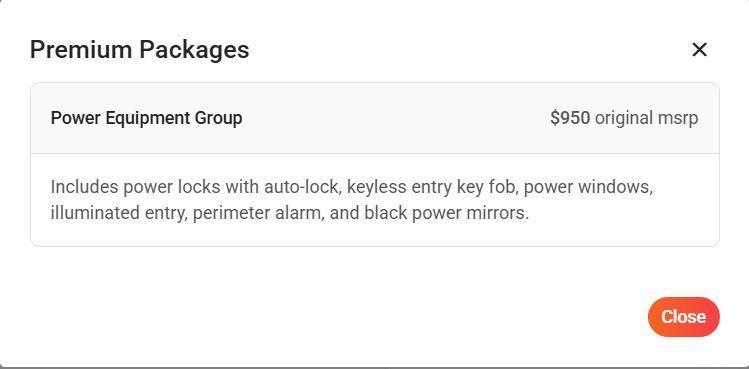Click the $950 price amount
The width and height of the screenshot is (749, 369).
570,118
